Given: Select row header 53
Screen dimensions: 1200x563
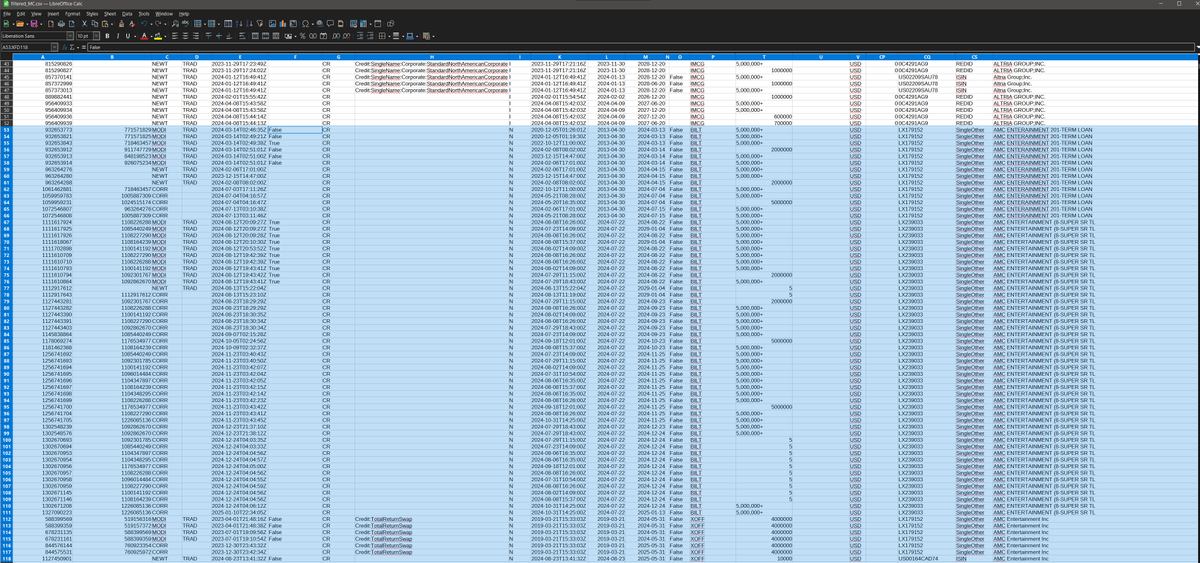Looking at the screenshot, I should point(6,129).
